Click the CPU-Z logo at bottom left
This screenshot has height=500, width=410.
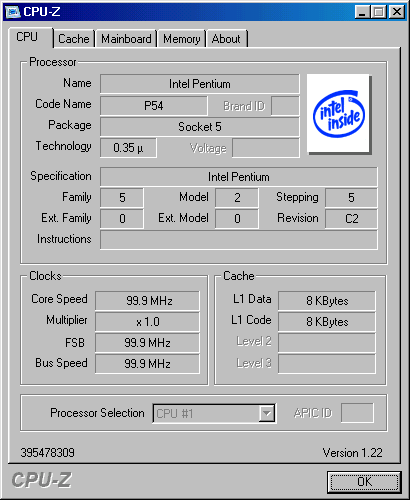(x=41, y=480)
